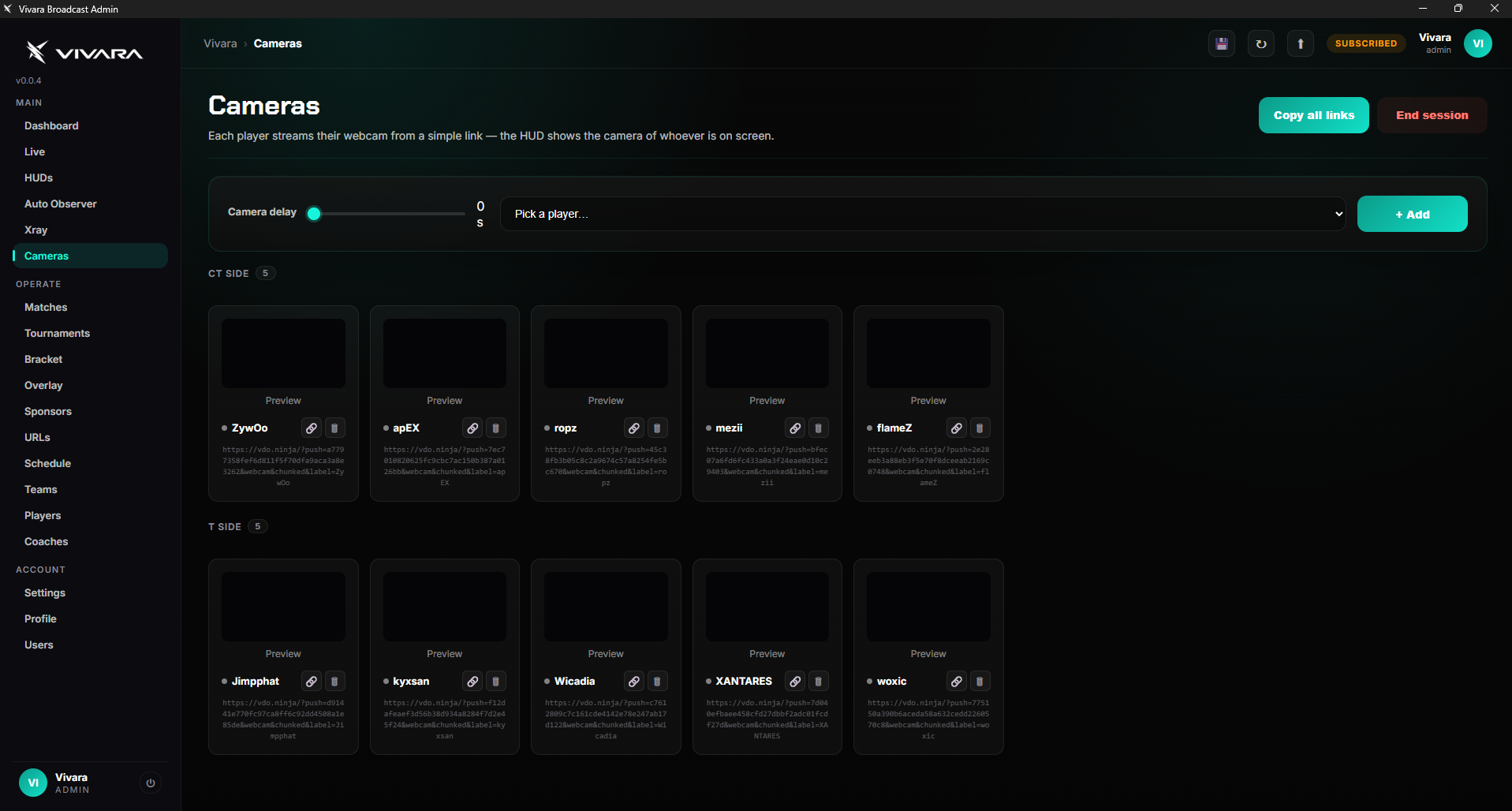Delete the apEX camera card

(x=496, y=428)
